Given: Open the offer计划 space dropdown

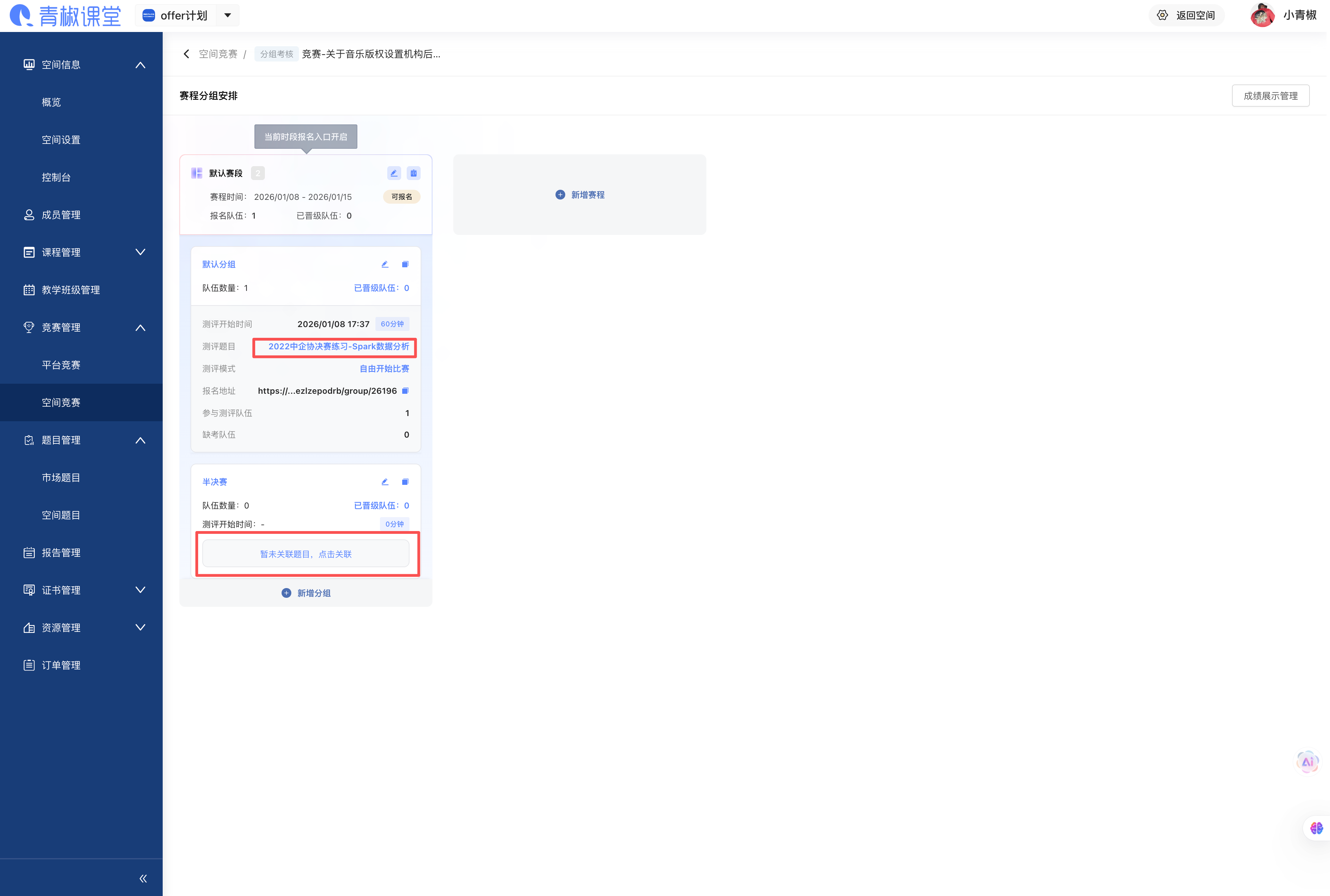Looking at the screenshot, I should [x=227, y=15].
